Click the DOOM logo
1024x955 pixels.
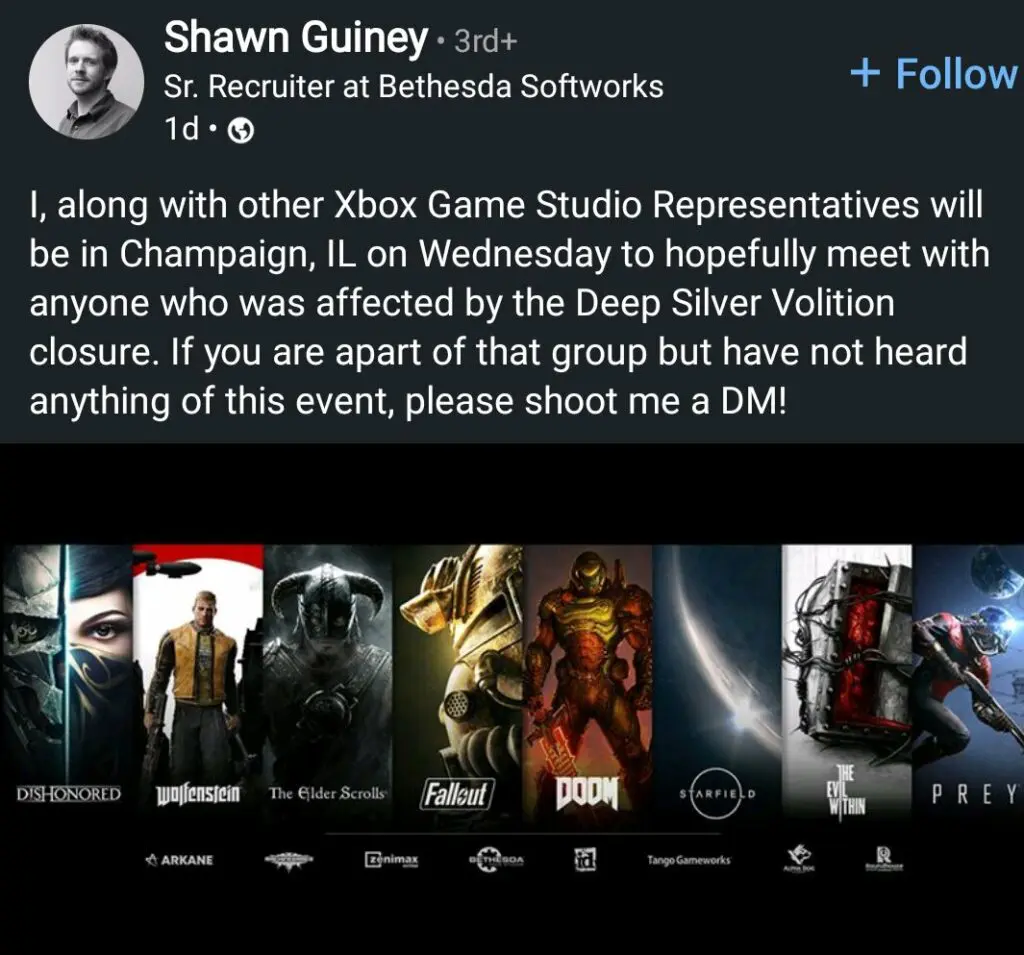pyautogui.click(x=586, y=793)
